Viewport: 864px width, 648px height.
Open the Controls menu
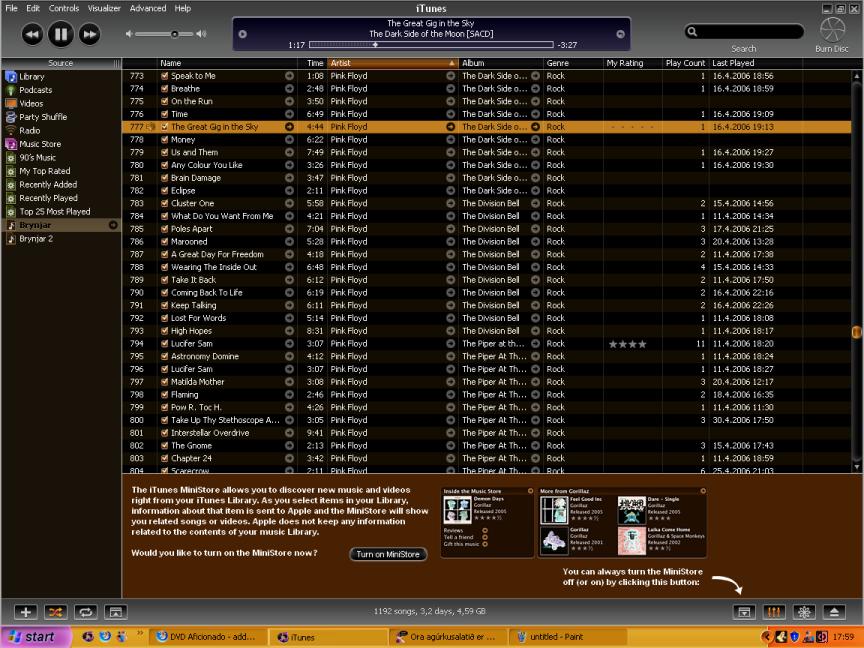(x=64, y=8)
